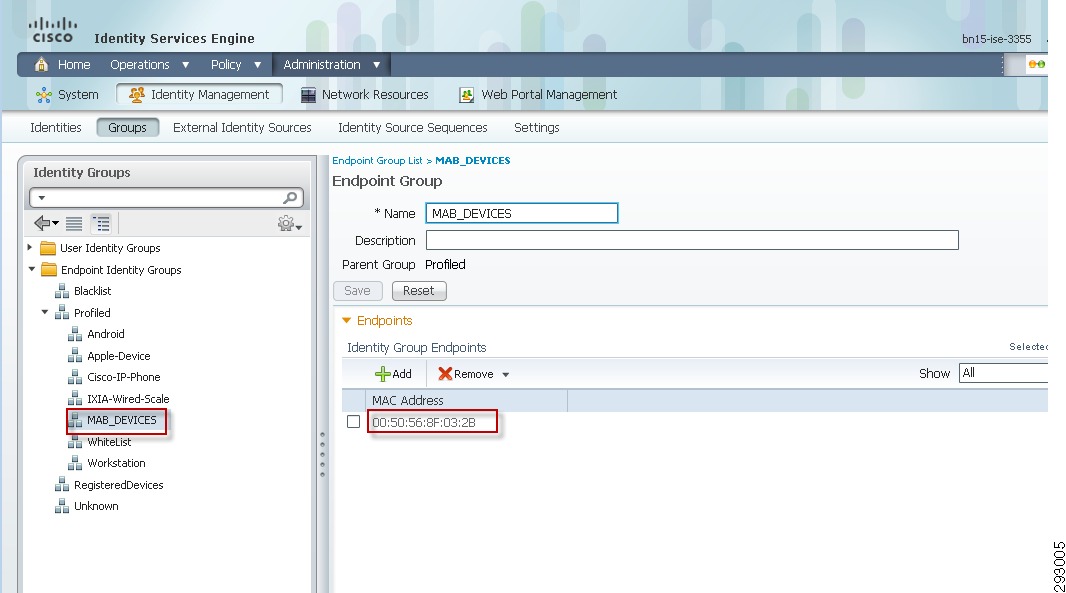The image size is (1066, 593).
Task: Click the Cisco-IP-Phone group icon
Action: click(x=75, y=377)
